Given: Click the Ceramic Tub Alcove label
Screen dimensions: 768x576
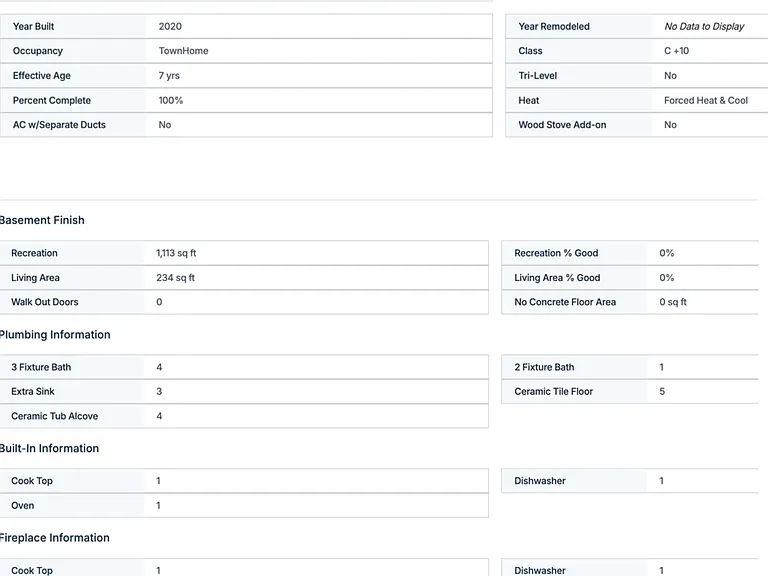Looking at the screenshot, I should pos(54,416).
